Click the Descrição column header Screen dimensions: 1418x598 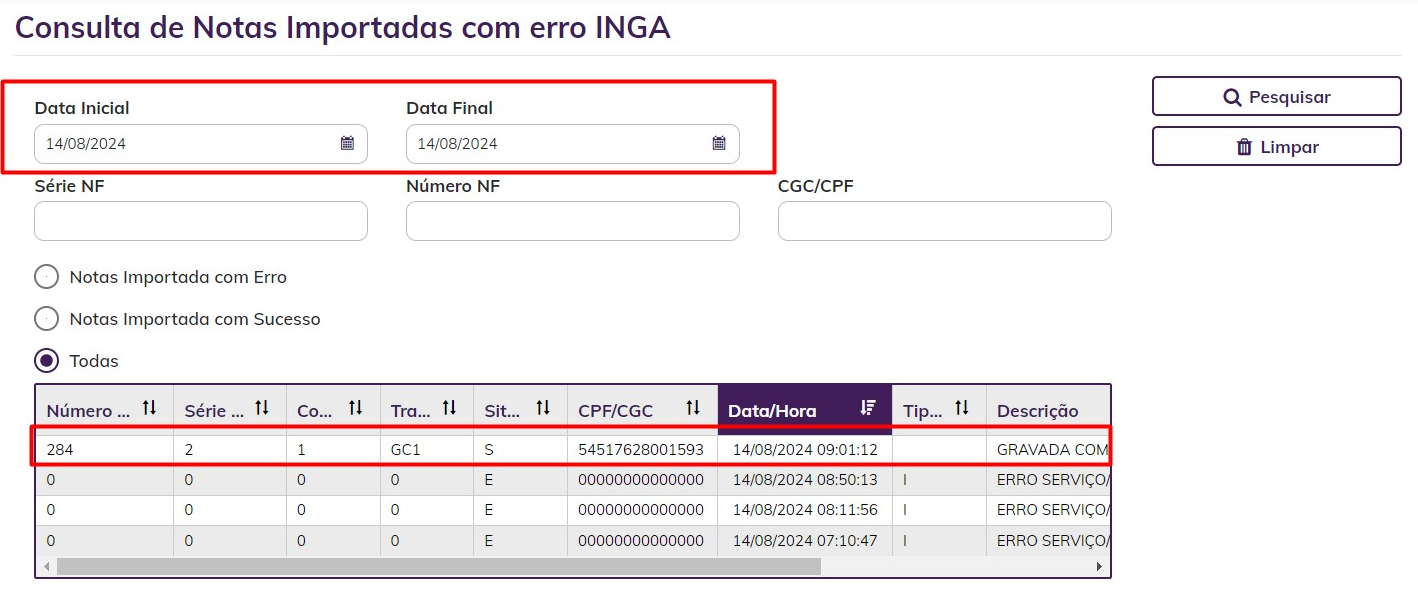point(1038,410)
